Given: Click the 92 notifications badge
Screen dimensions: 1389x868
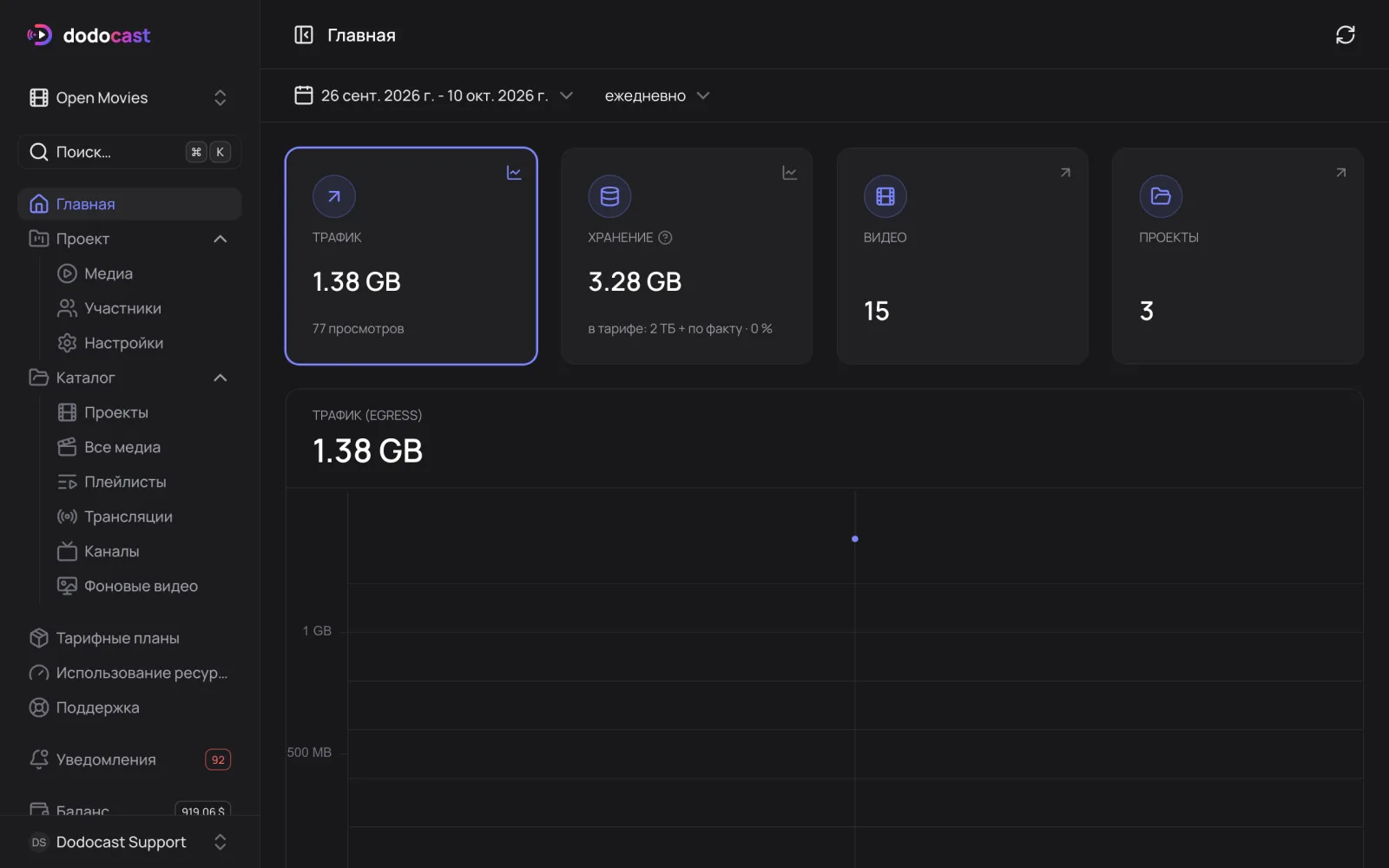Looking at the screenshot, I should point(218,759).
